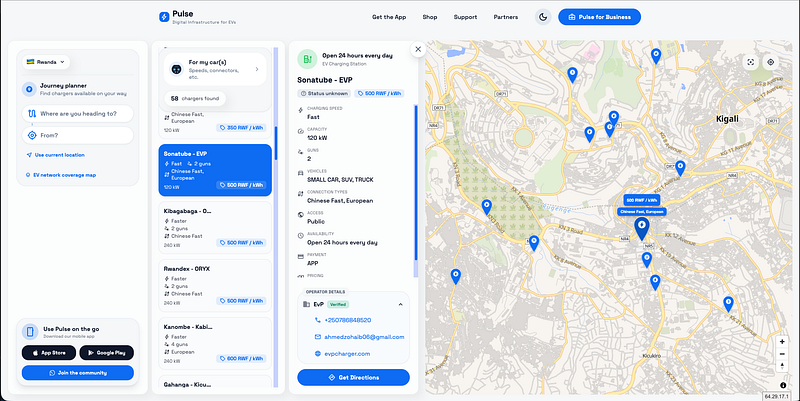Download from Google Play
Image resolution: width=800 pixels, height=401 pixels.
point(107,353)
